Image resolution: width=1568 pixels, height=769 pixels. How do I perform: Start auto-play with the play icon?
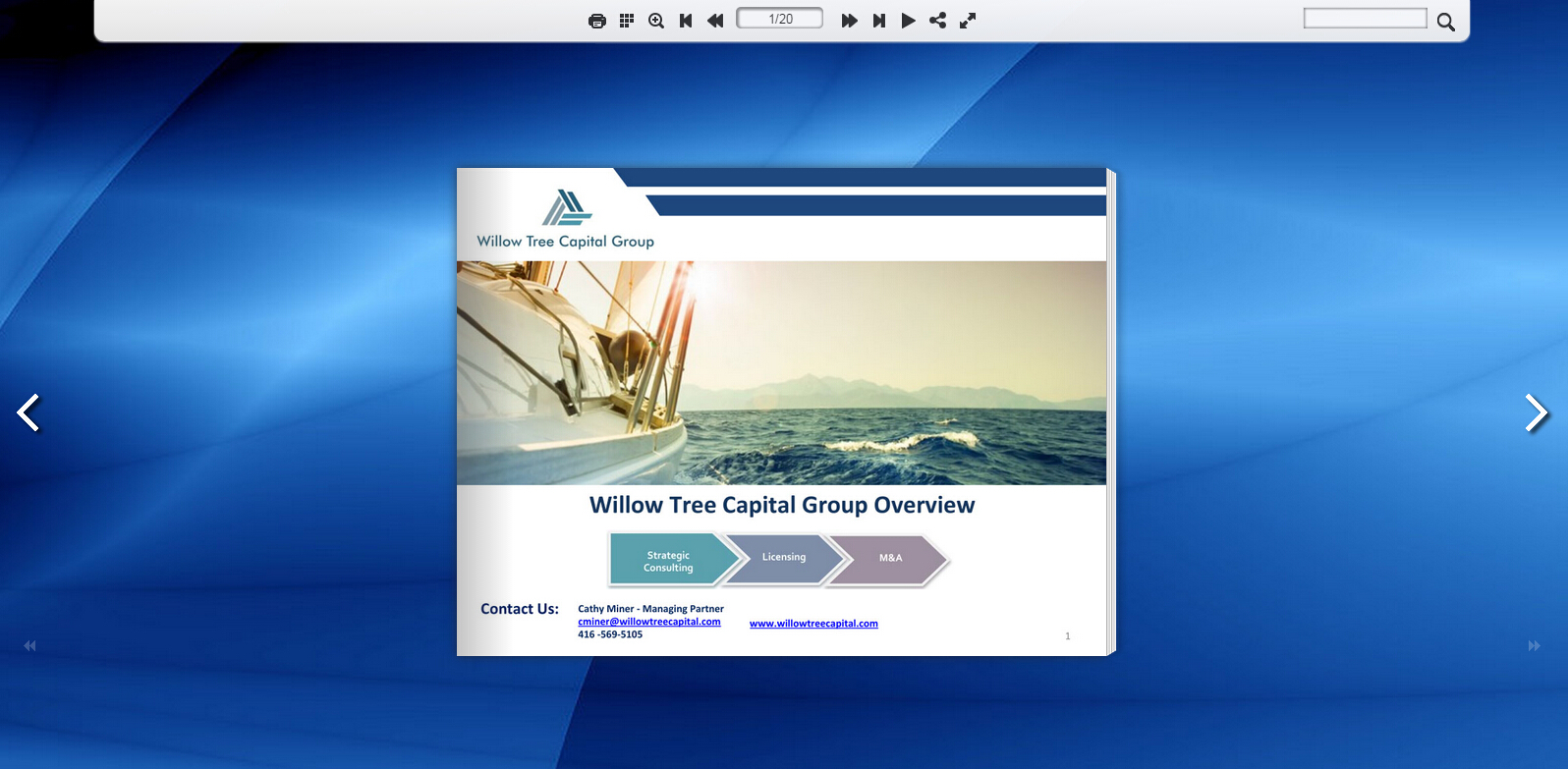[909, 21]
